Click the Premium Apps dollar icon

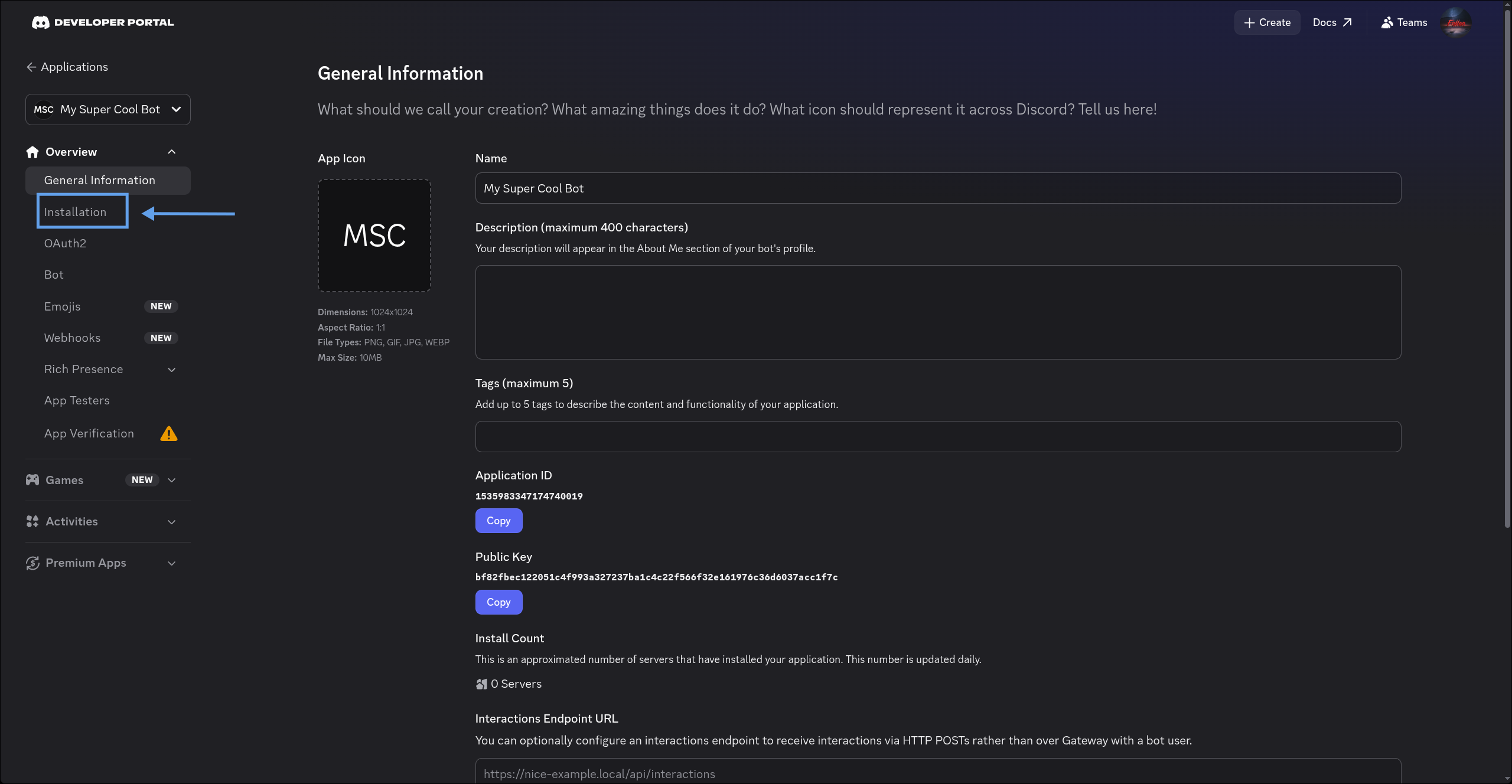[x=32, y=563]
